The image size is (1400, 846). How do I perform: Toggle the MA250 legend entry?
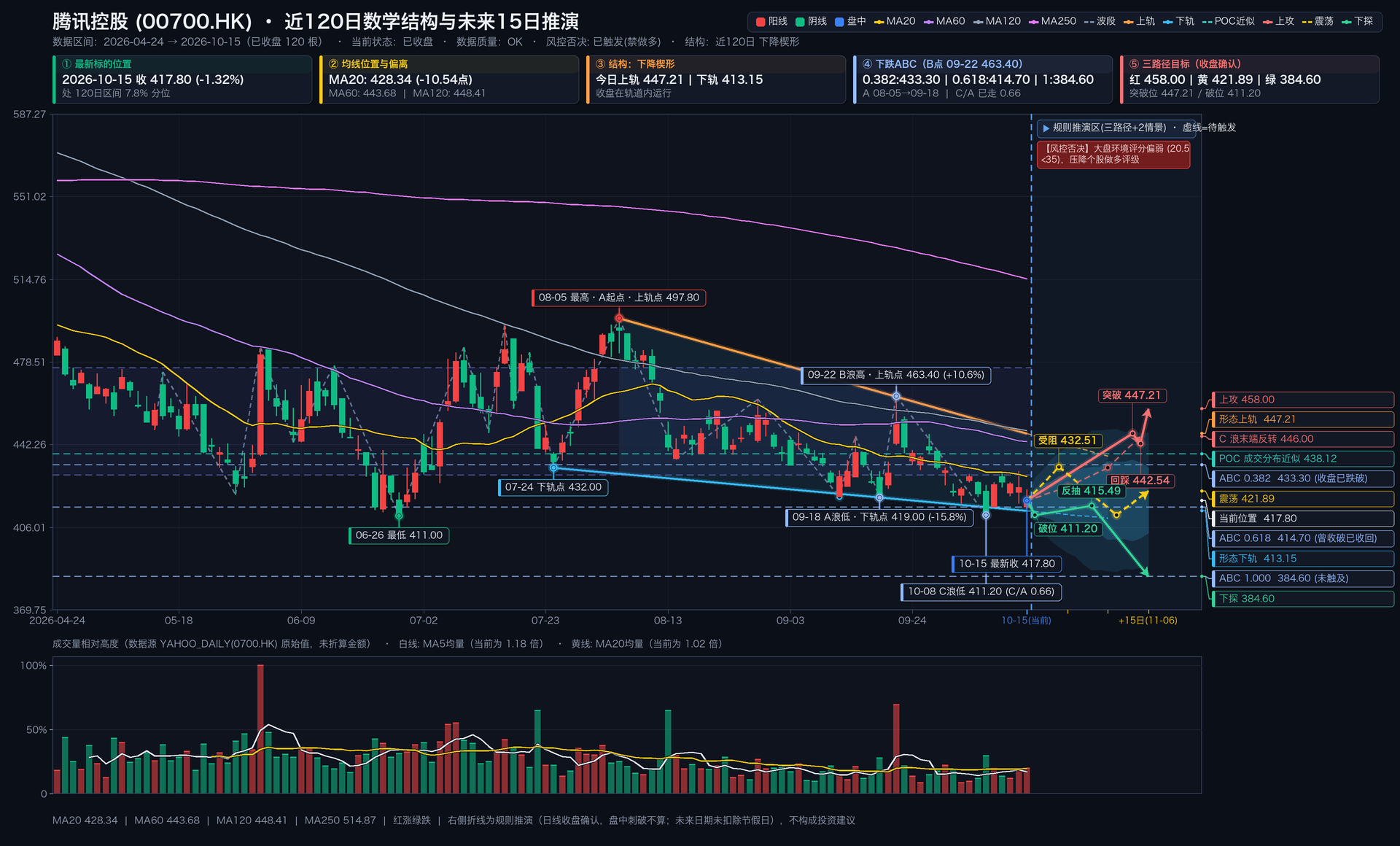[1052, 22]
